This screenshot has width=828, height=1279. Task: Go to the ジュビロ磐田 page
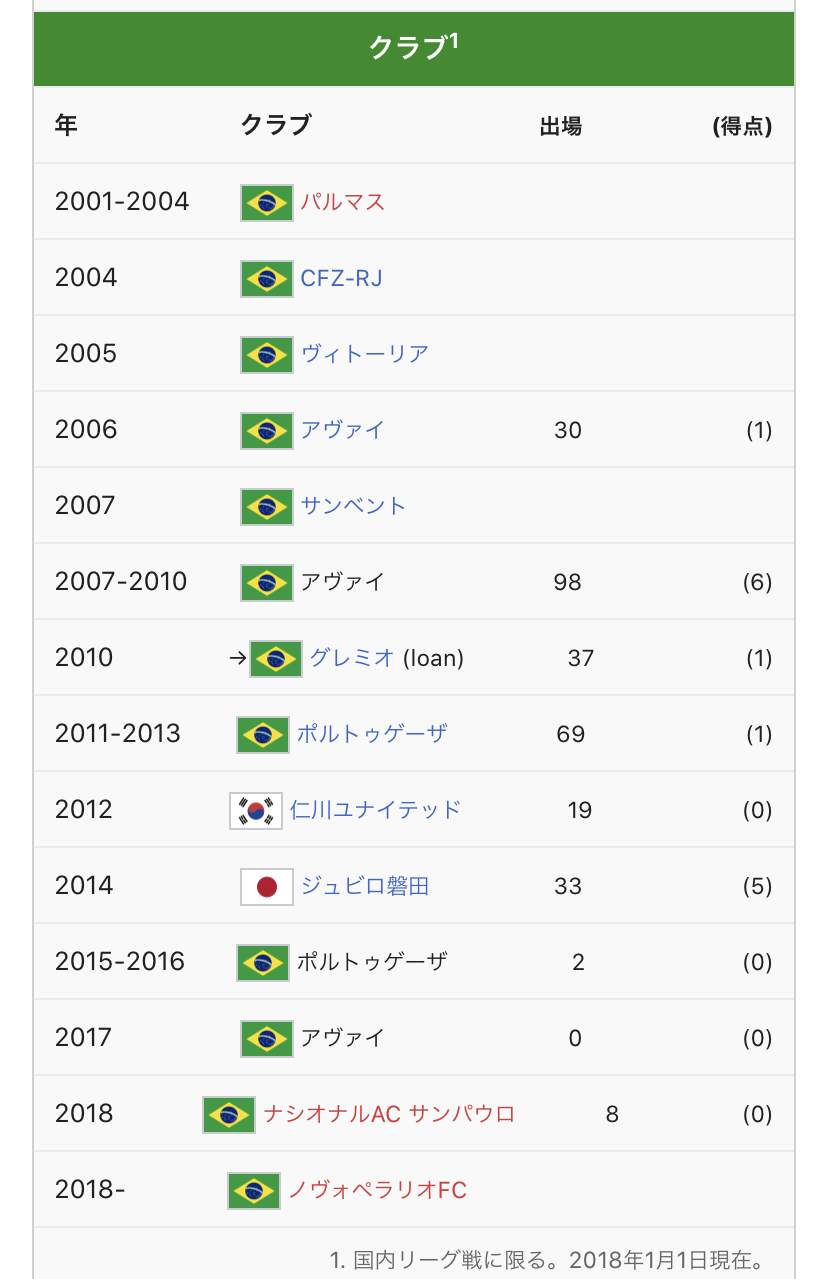point(365,886)
